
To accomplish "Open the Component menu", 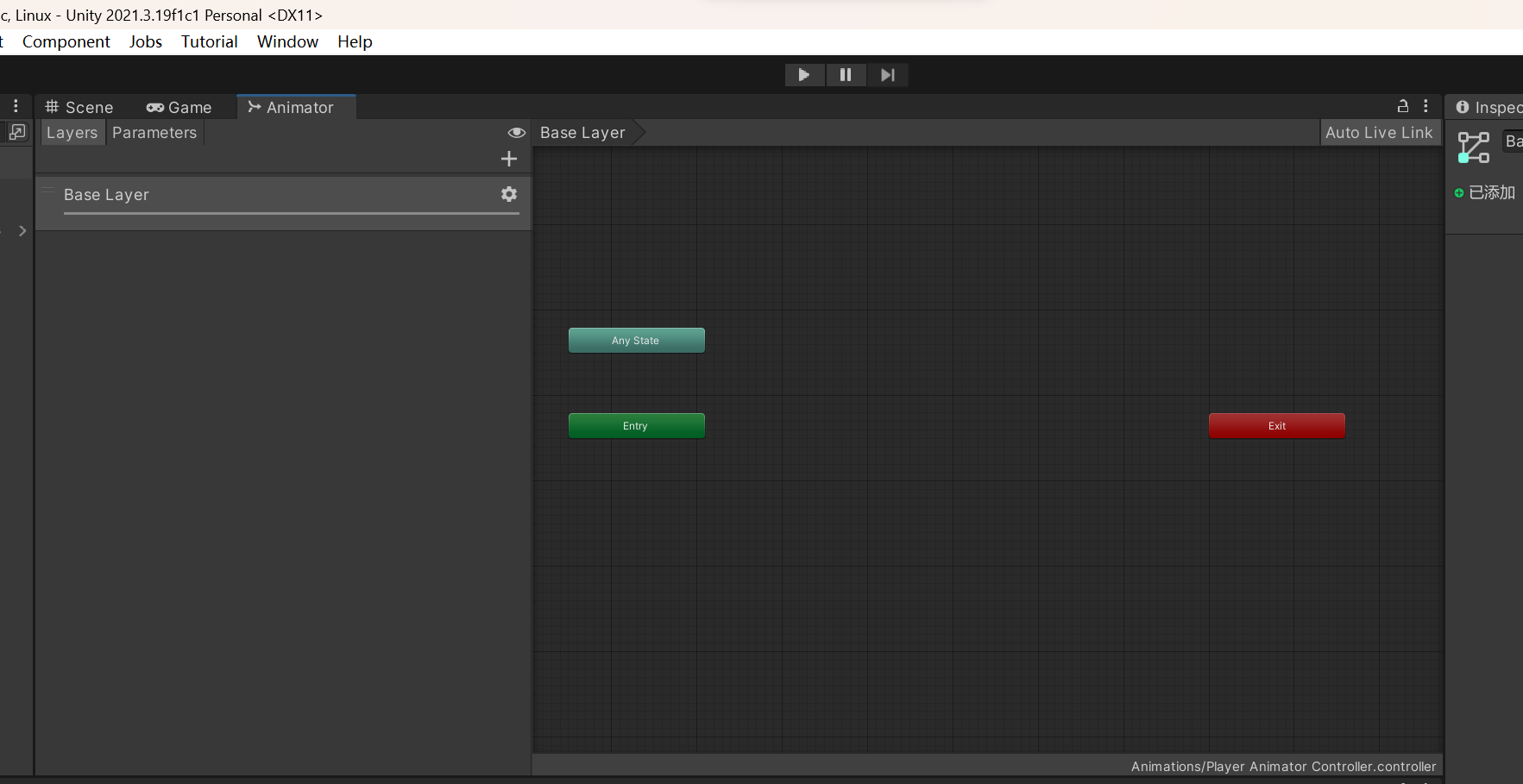I will 66,41.
